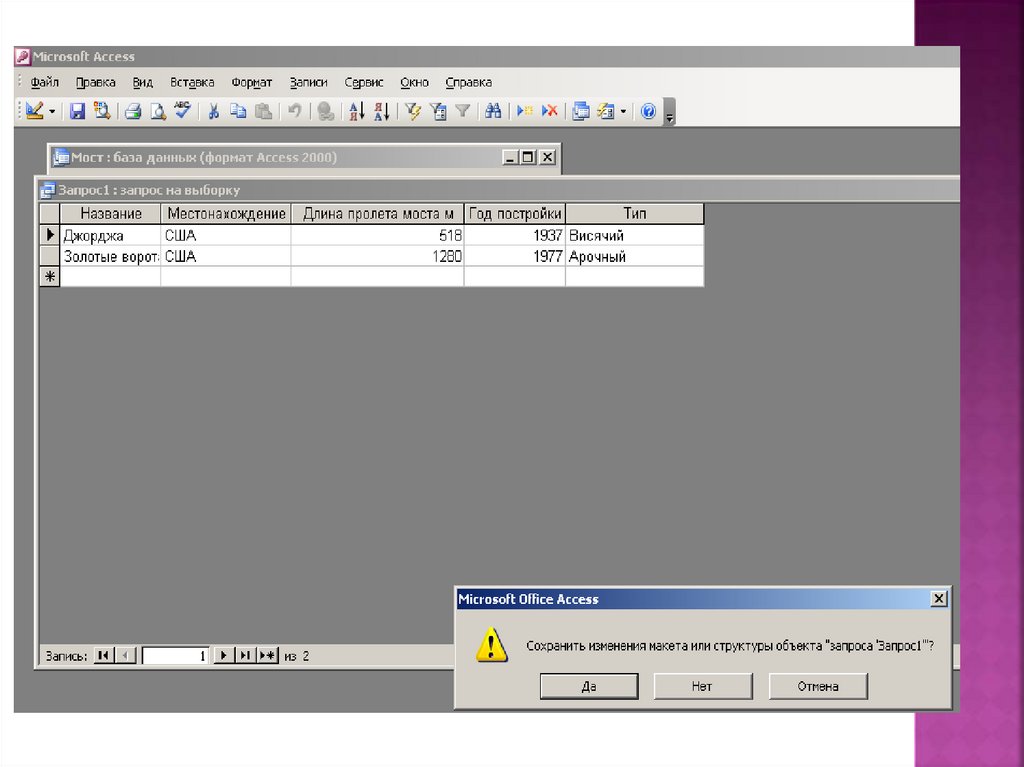The image size is (1024, 767).
Task: Select the Местонахождение column header
Action: click(226, 214)
